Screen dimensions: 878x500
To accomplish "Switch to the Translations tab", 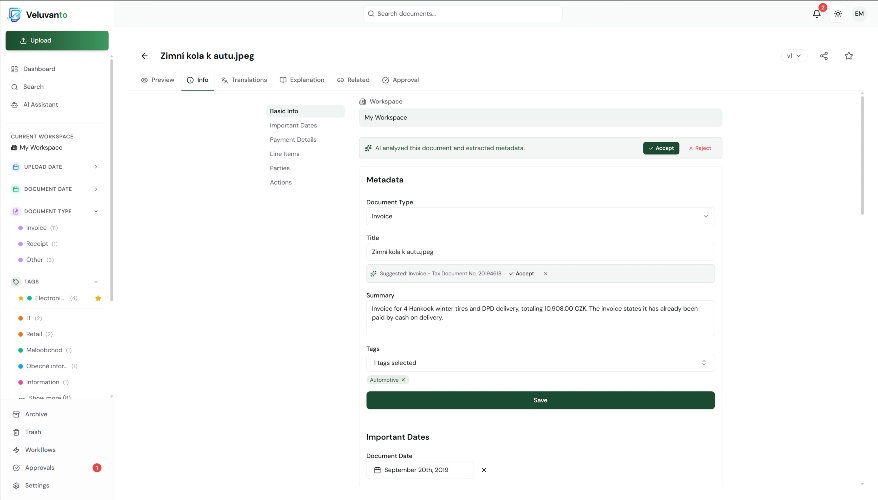I will tap(244, 79).
